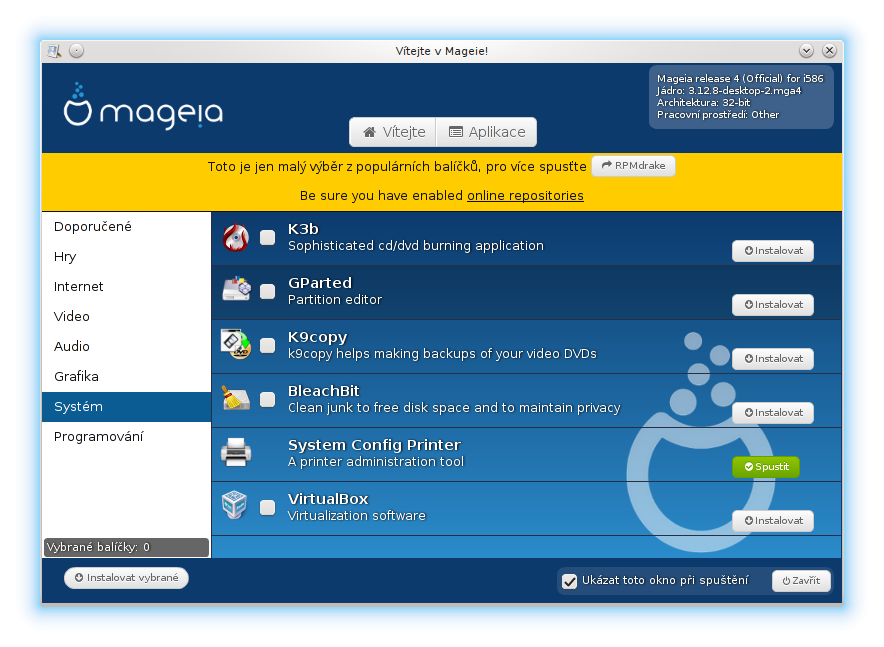Screen dimensions: 884x647
Task: Select the Programování category
Action: (x=126, y=436)
